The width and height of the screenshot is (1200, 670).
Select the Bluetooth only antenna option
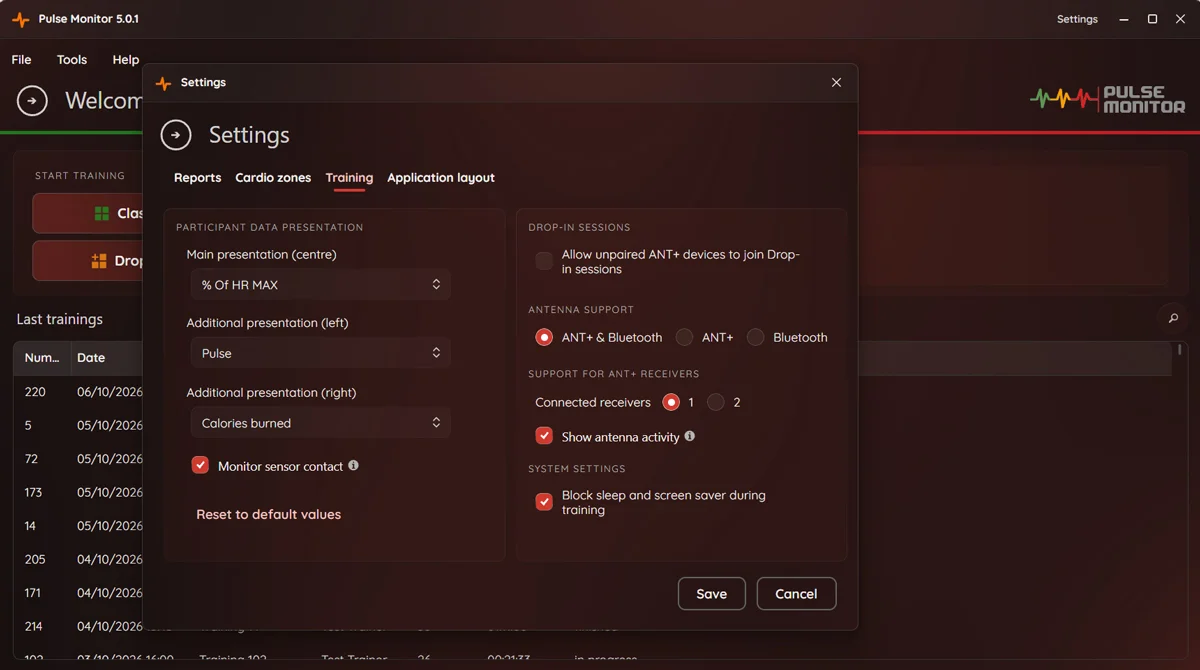pyautogui.click(x=756, y=338)
